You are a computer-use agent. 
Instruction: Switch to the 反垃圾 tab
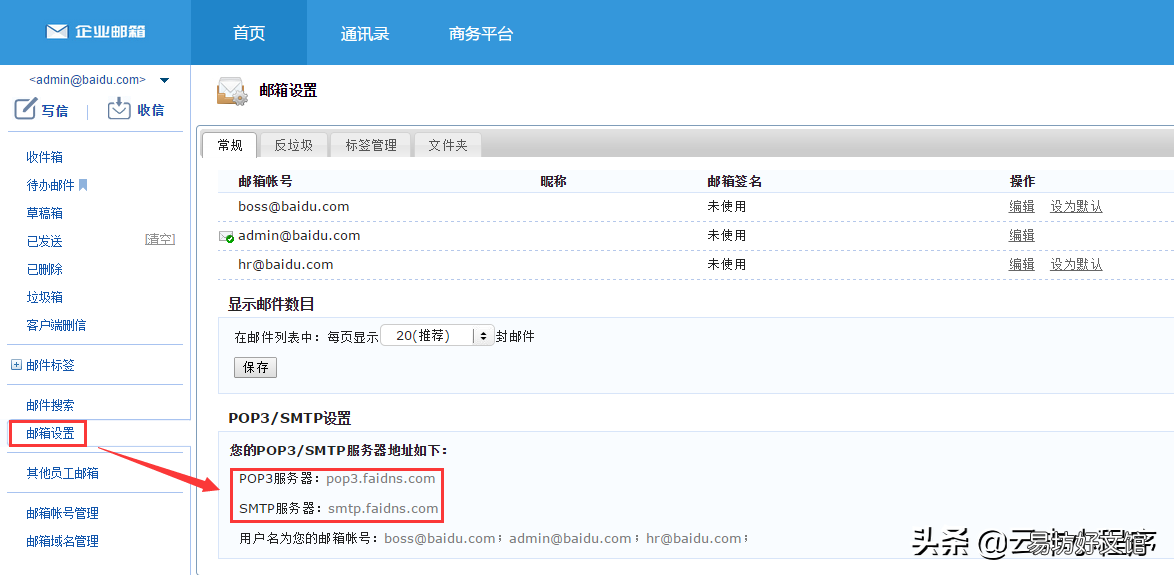click(294, 145)
